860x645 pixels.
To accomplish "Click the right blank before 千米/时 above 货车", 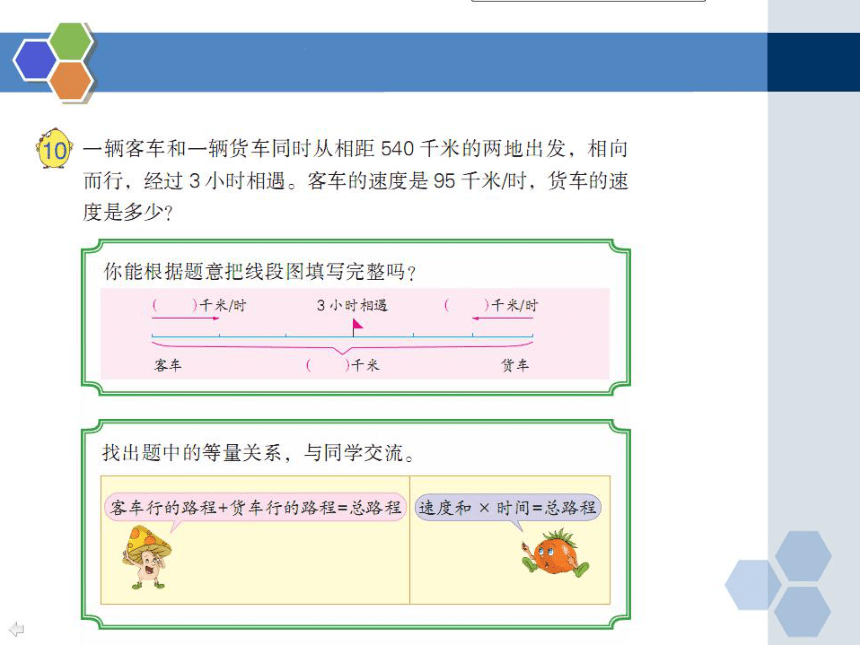I will pyautogui.click(x=467, y=304).
